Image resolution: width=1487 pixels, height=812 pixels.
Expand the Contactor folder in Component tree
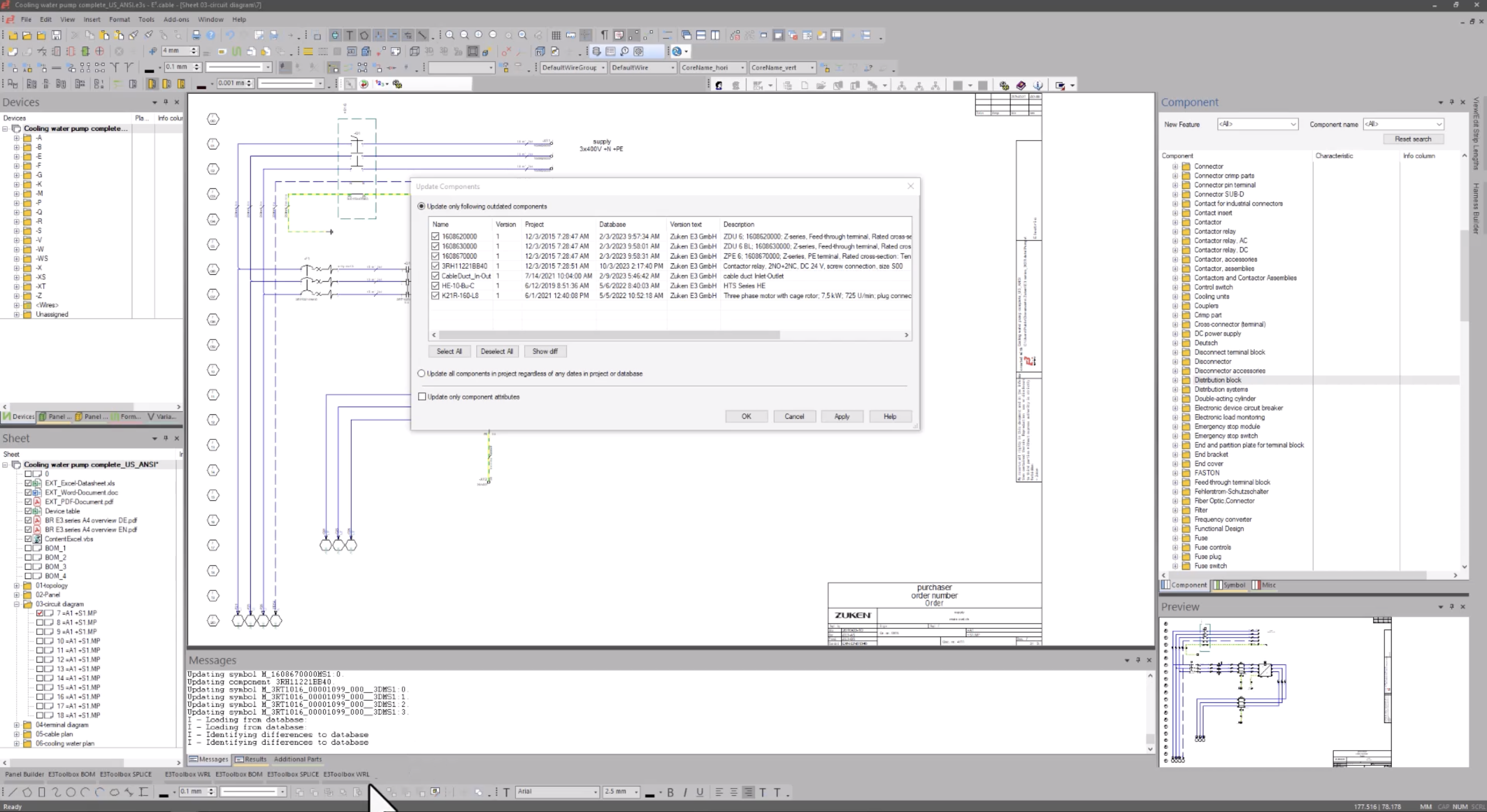(x=1175, y=222)
